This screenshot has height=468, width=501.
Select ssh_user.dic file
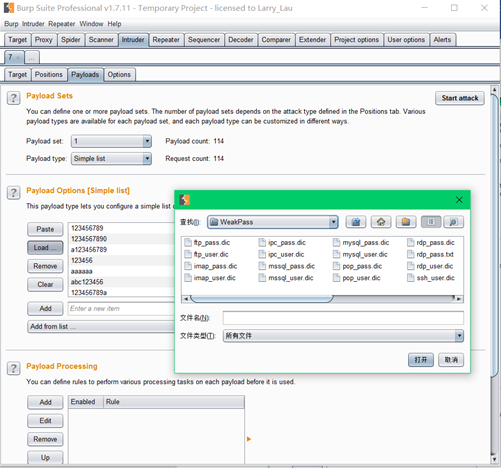click(431, 278)
